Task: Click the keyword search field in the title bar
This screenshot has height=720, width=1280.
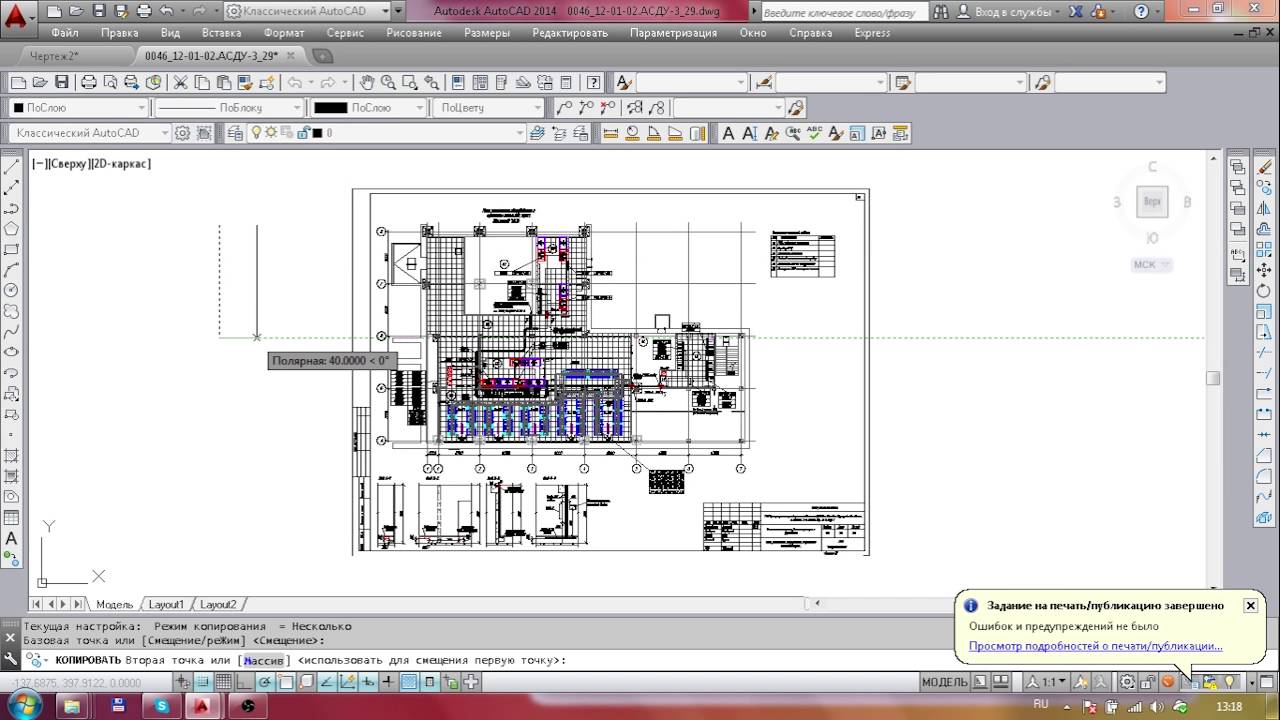Action: click(843, 12)
